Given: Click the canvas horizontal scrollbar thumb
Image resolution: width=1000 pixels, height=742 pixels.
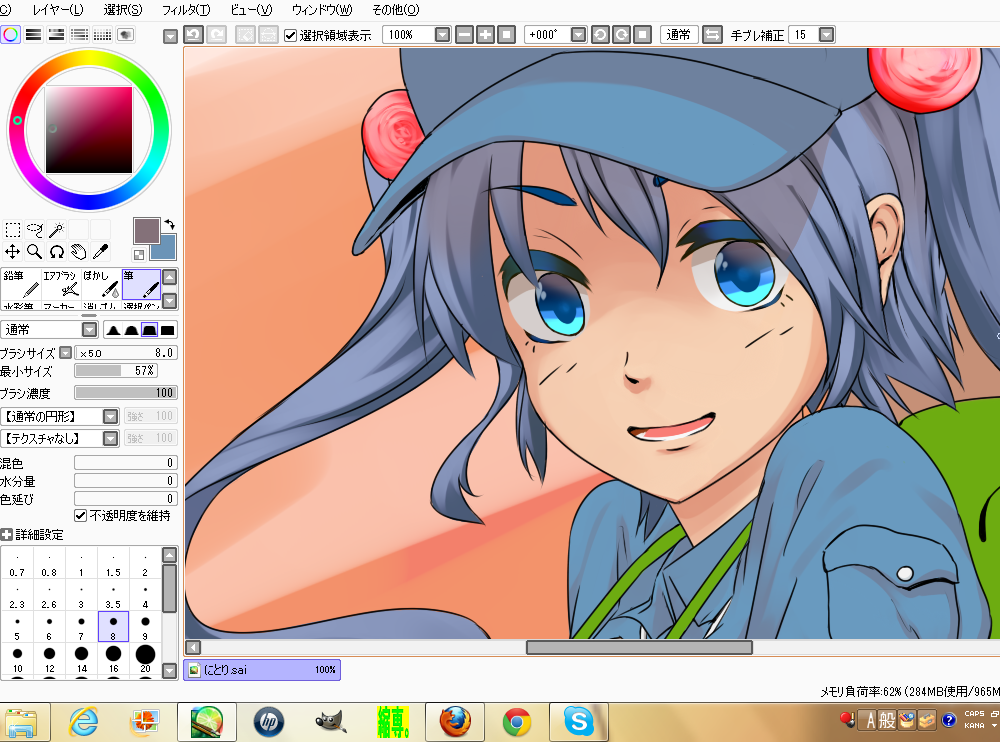Looking at the screenshot, I should click(639, 648).
